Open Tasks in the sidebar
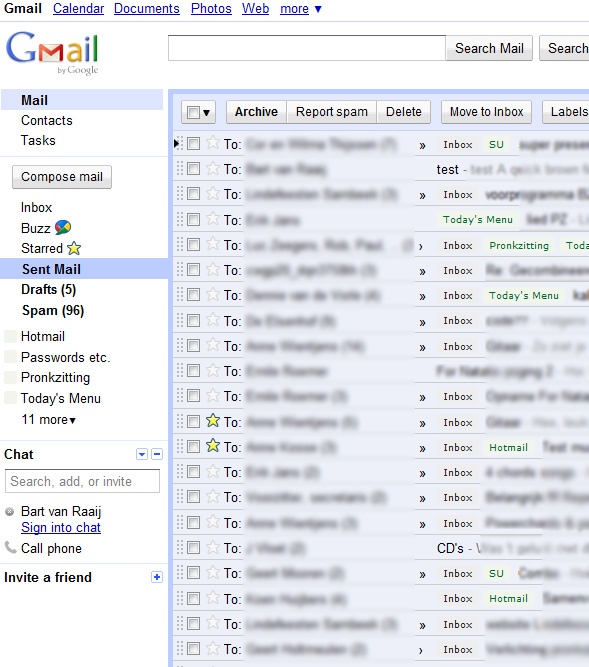Image resolution: width=589 pixels, height=667 pixels. (x=38, y=140)
